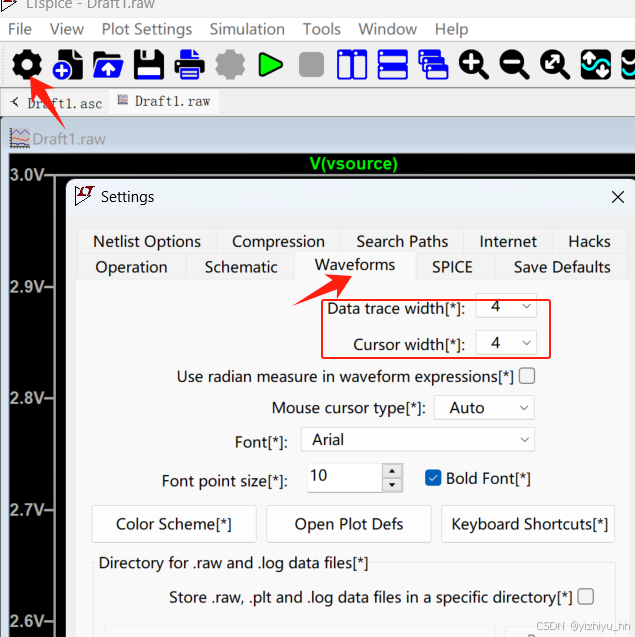Switch to the Netlist Options tab
Screen dimensions: 635x637
[x=147, y=241]
